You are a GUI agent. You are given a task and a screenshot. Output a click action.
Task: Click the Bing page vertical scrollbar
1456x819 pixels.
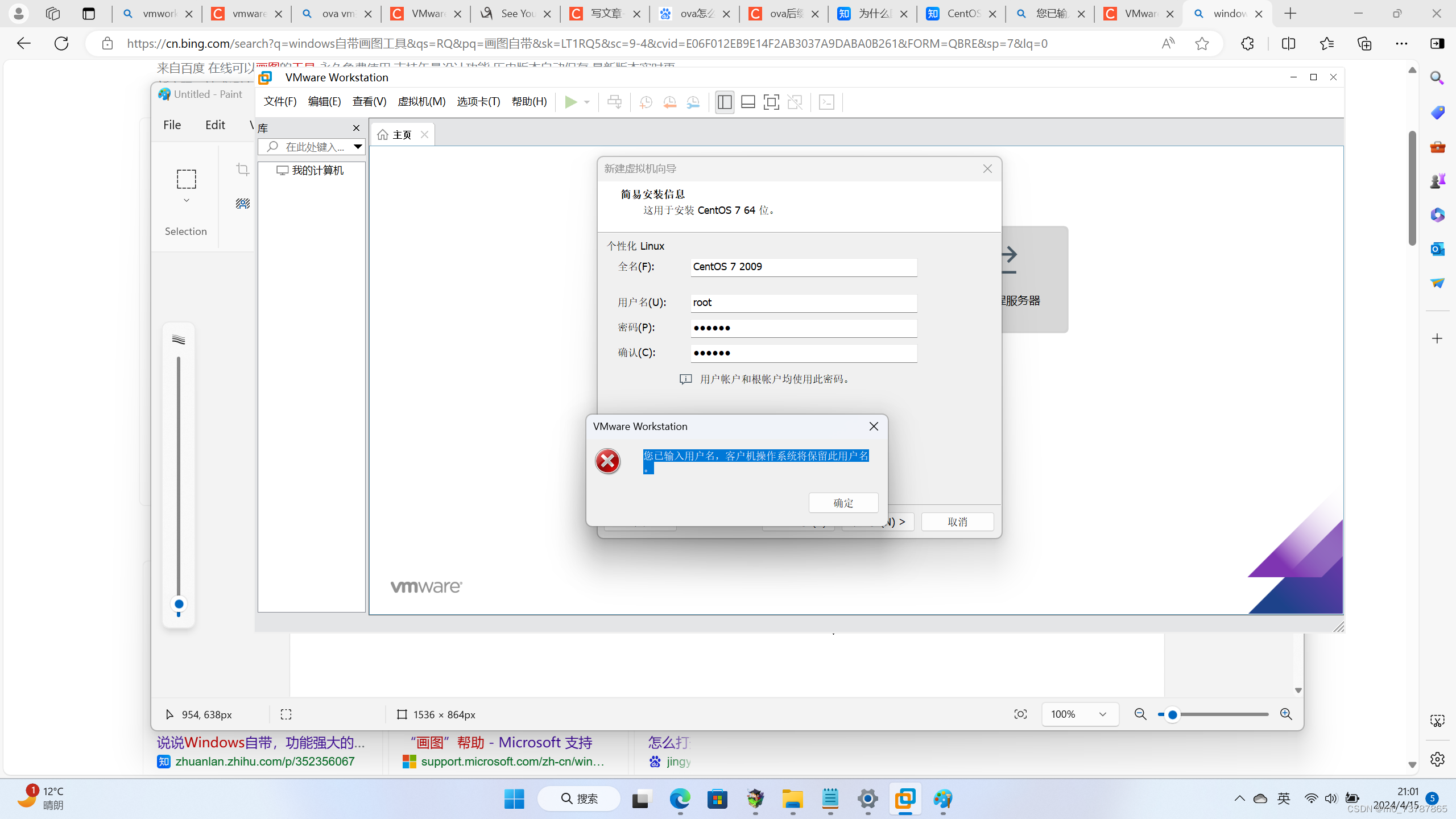pyautogui.click(x=1412, y=188)
